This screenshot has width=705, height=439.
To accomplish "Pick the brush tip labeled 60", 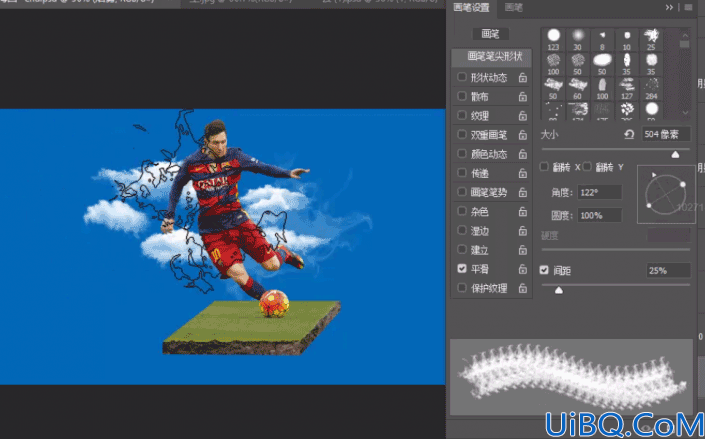I will 578,88.
